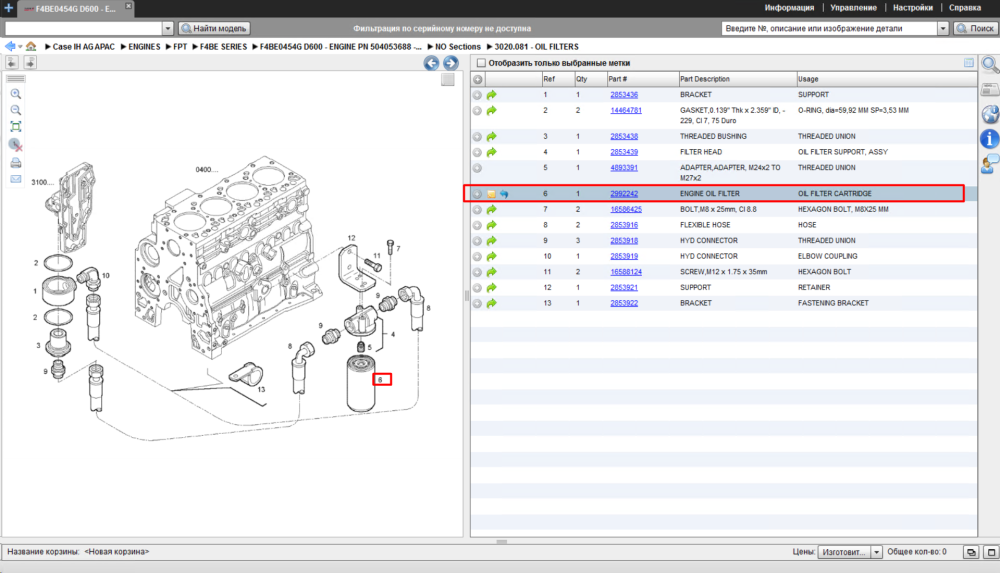Click the part search input field
This screenshot has height=573, width=1000.
(829, 28)
